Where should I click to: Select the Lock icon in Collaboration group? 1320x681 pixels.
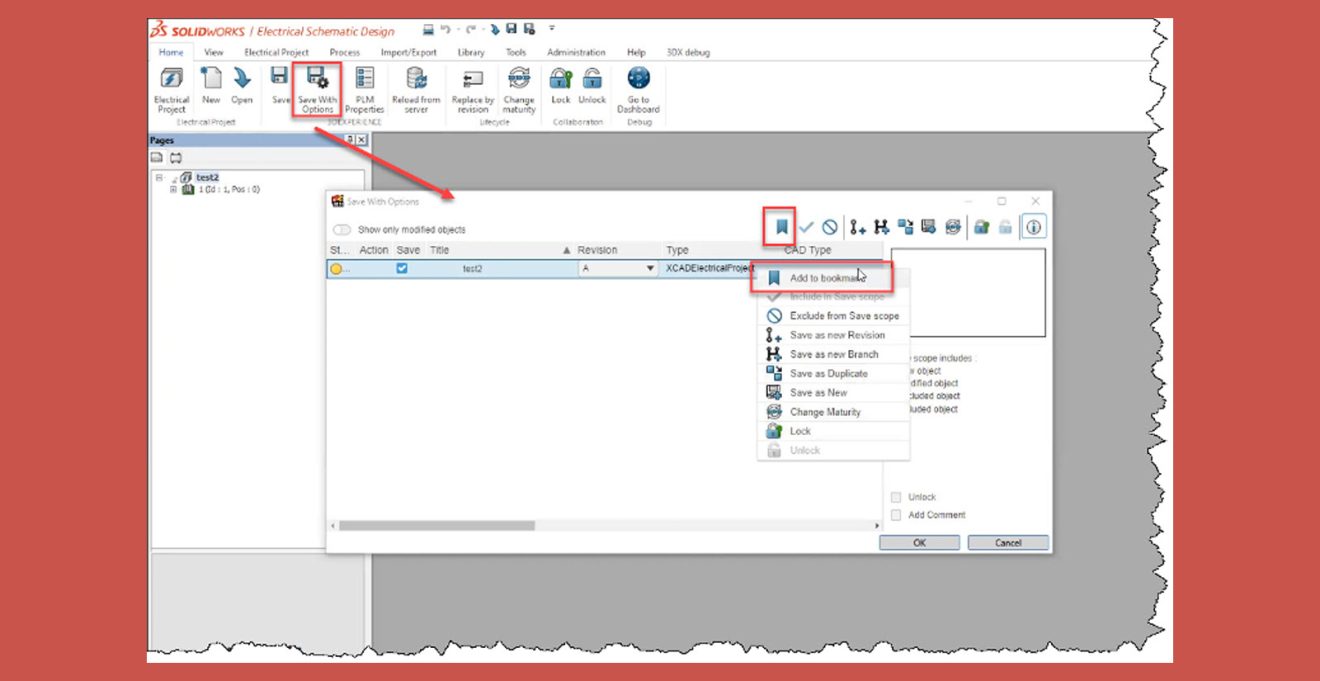[564, 89]
